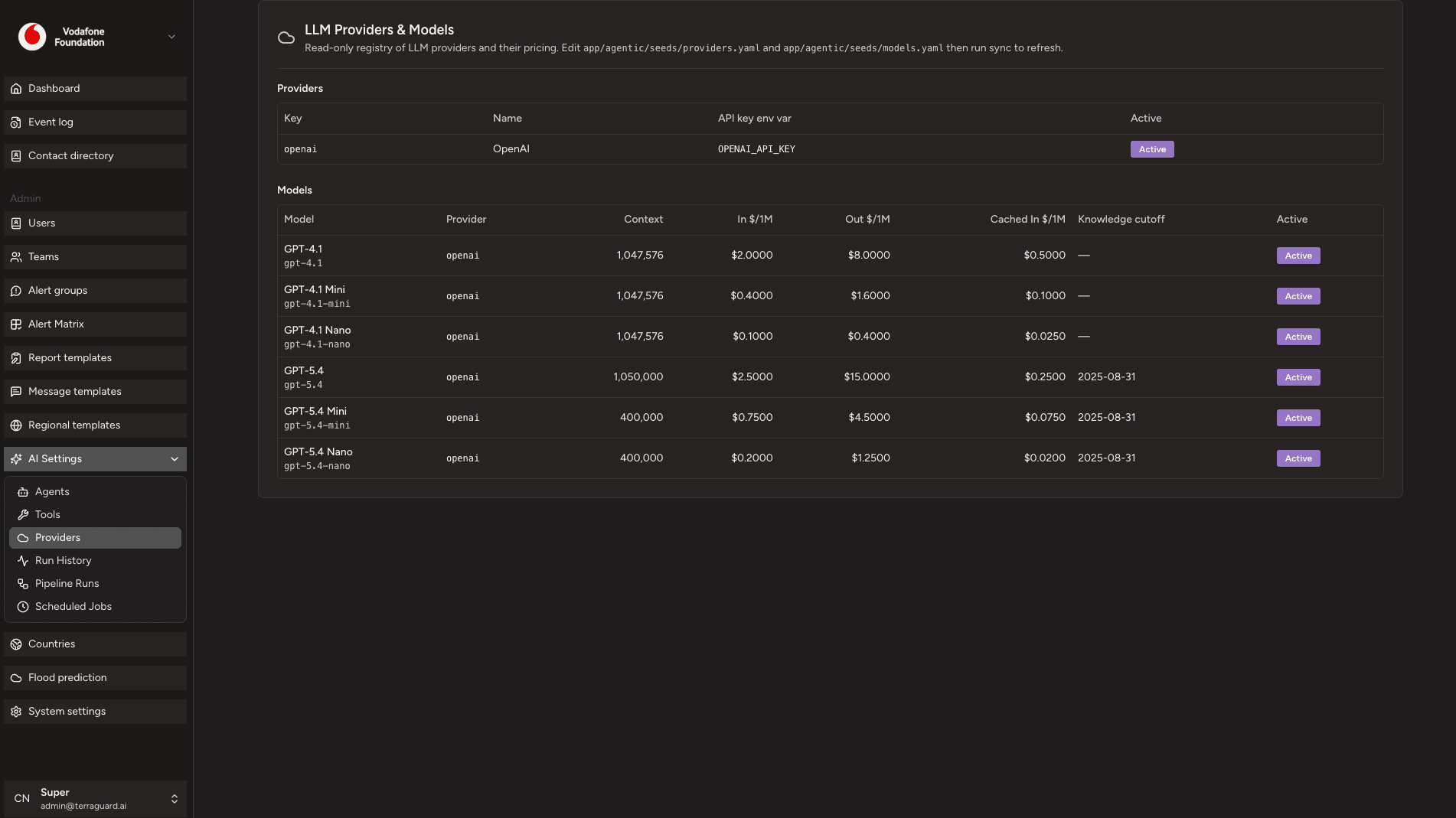
Task: Open the Event log page
Action: pos(95,122)
